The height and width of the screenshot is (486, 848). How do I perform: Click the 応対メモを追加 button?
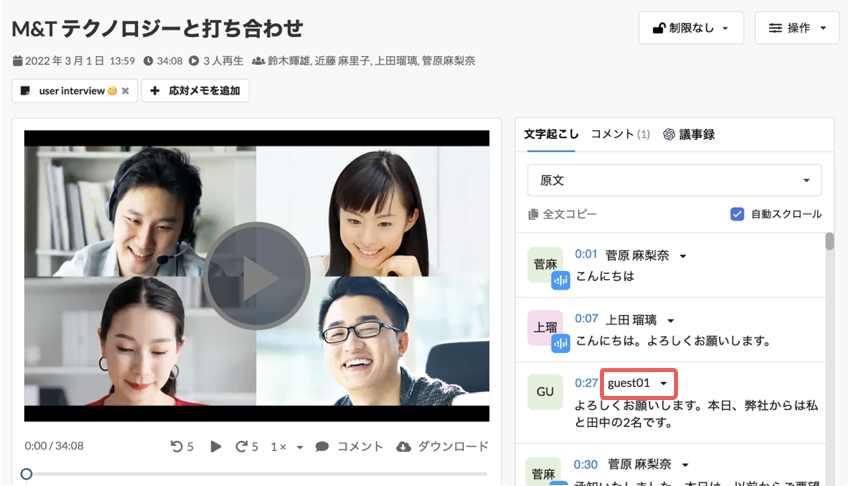[195, 91]
